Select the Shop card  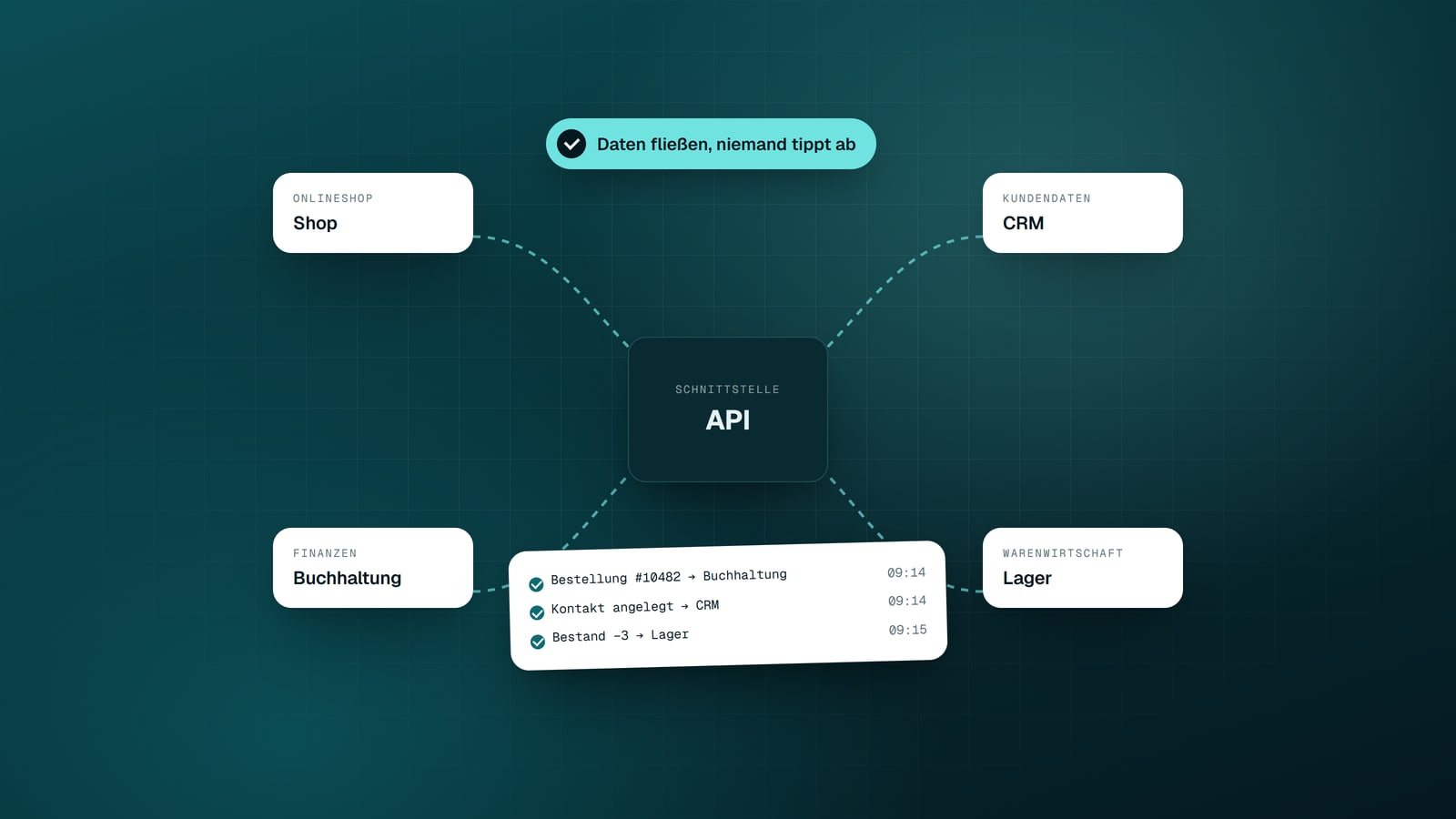coord(373,213)
